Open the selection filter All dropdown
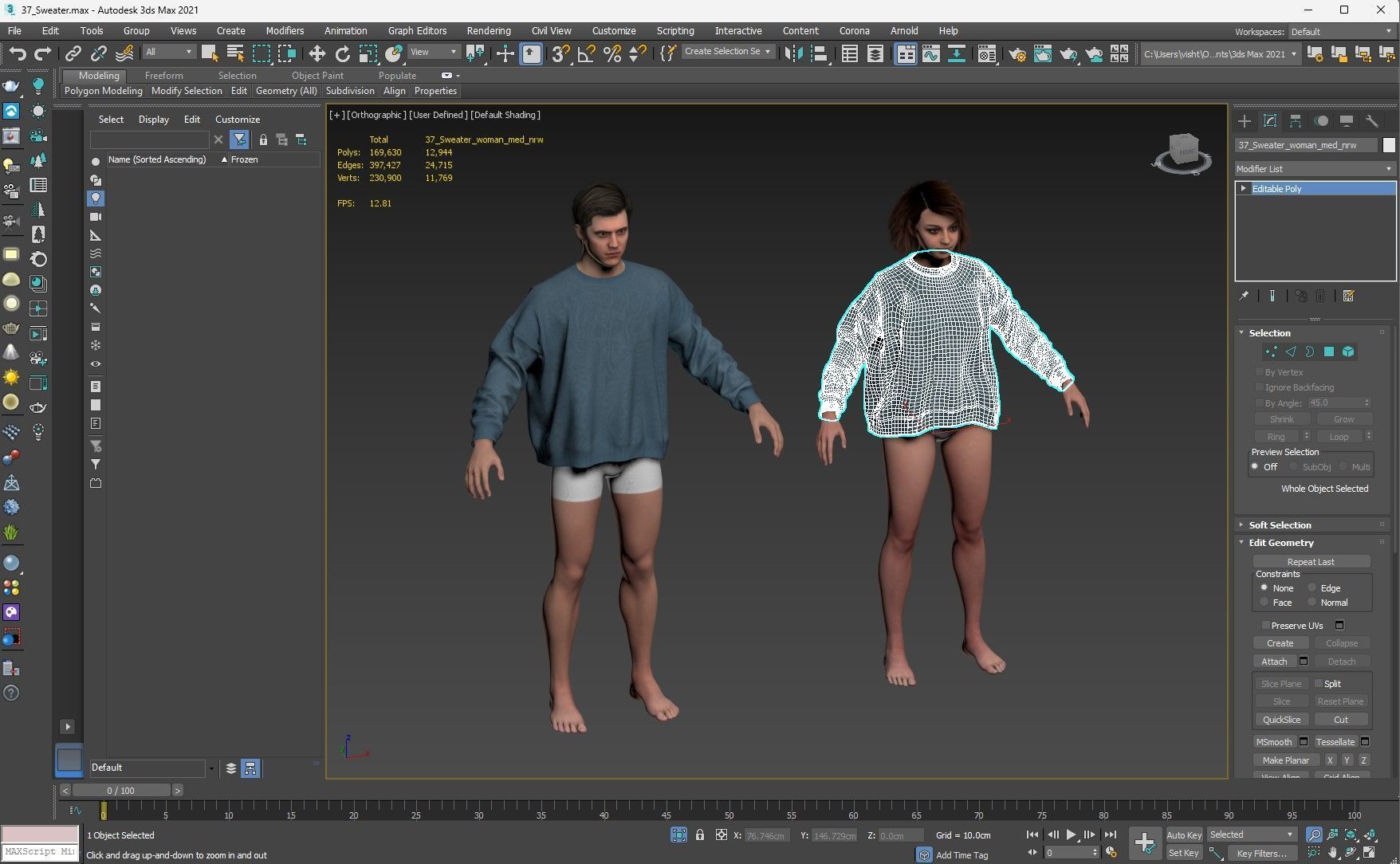1400x864 pixels. (168, 52)
